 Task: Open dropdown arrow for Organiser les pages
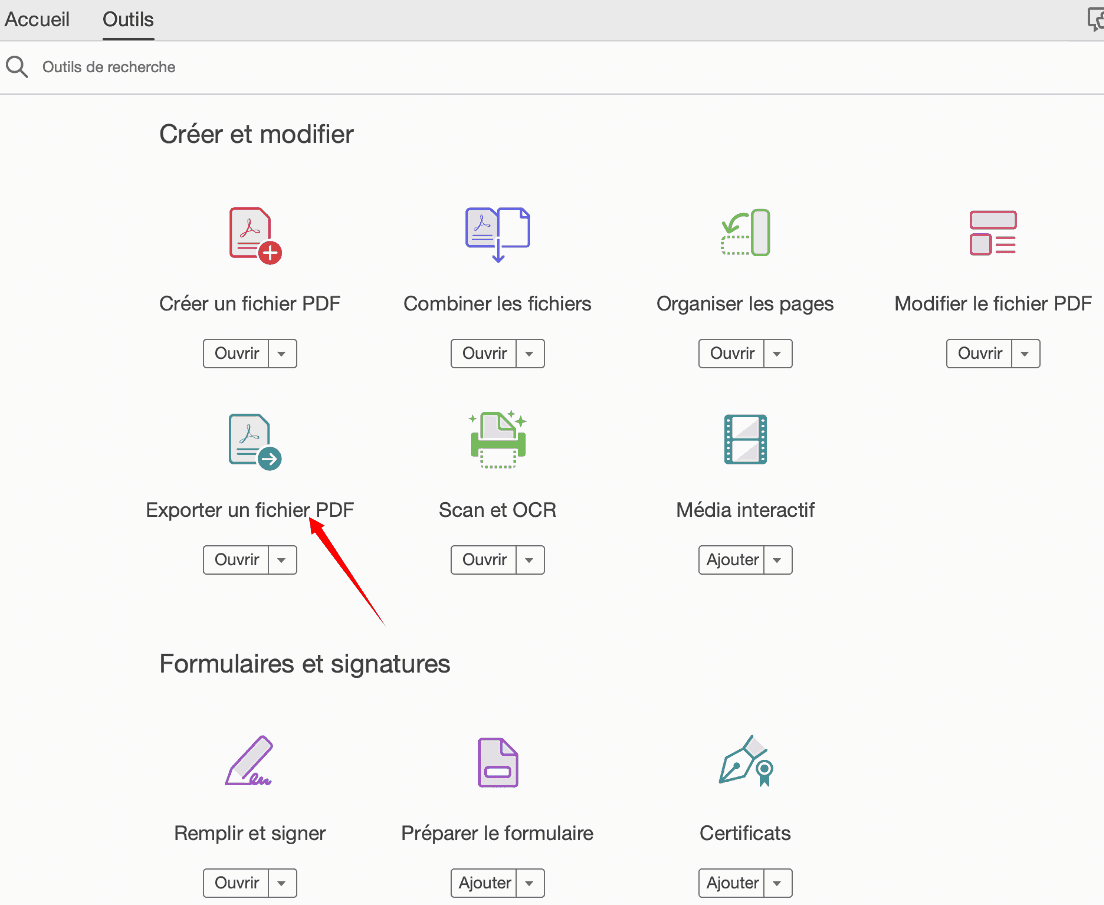pos(778,354)
